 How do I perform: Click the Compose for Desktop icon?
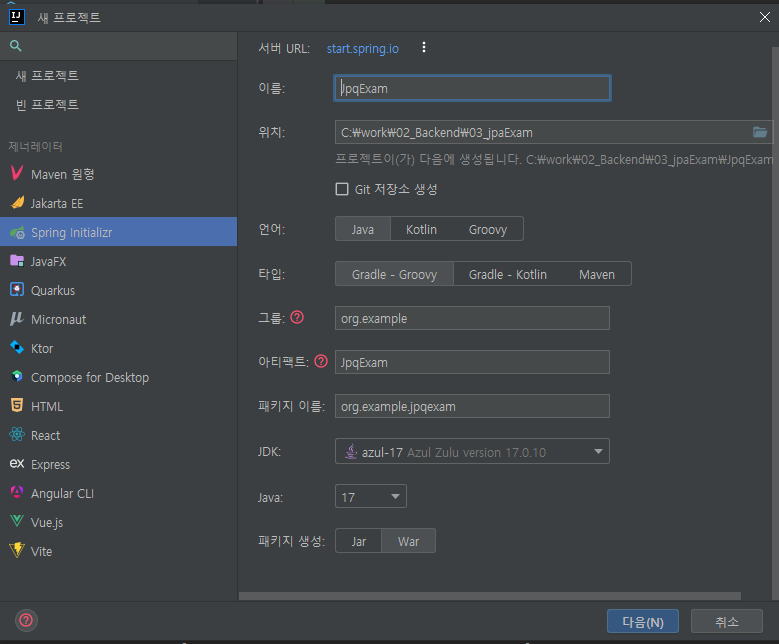pos(17,377)
